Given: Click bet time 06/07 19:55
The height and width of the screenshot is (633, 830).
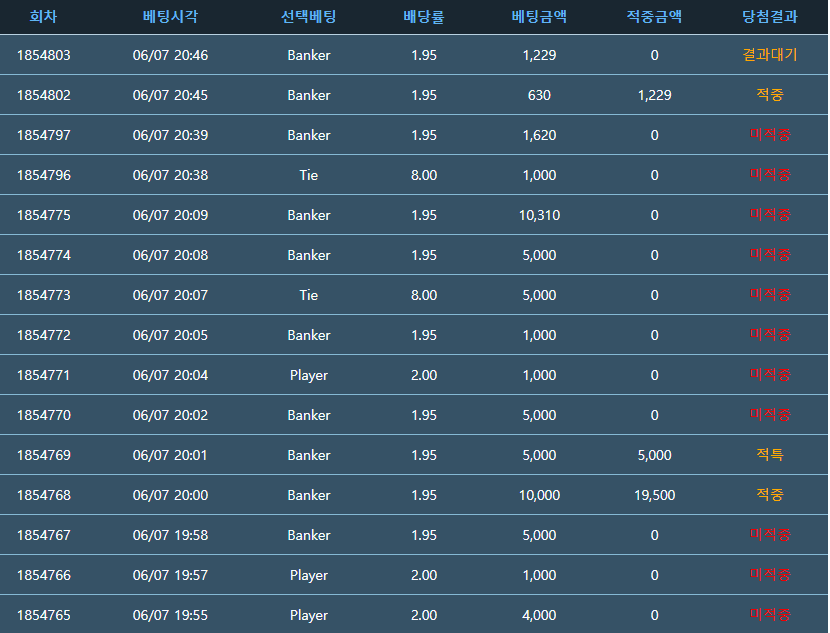Looking at the screenshot, I should click(x=170, y=616).
